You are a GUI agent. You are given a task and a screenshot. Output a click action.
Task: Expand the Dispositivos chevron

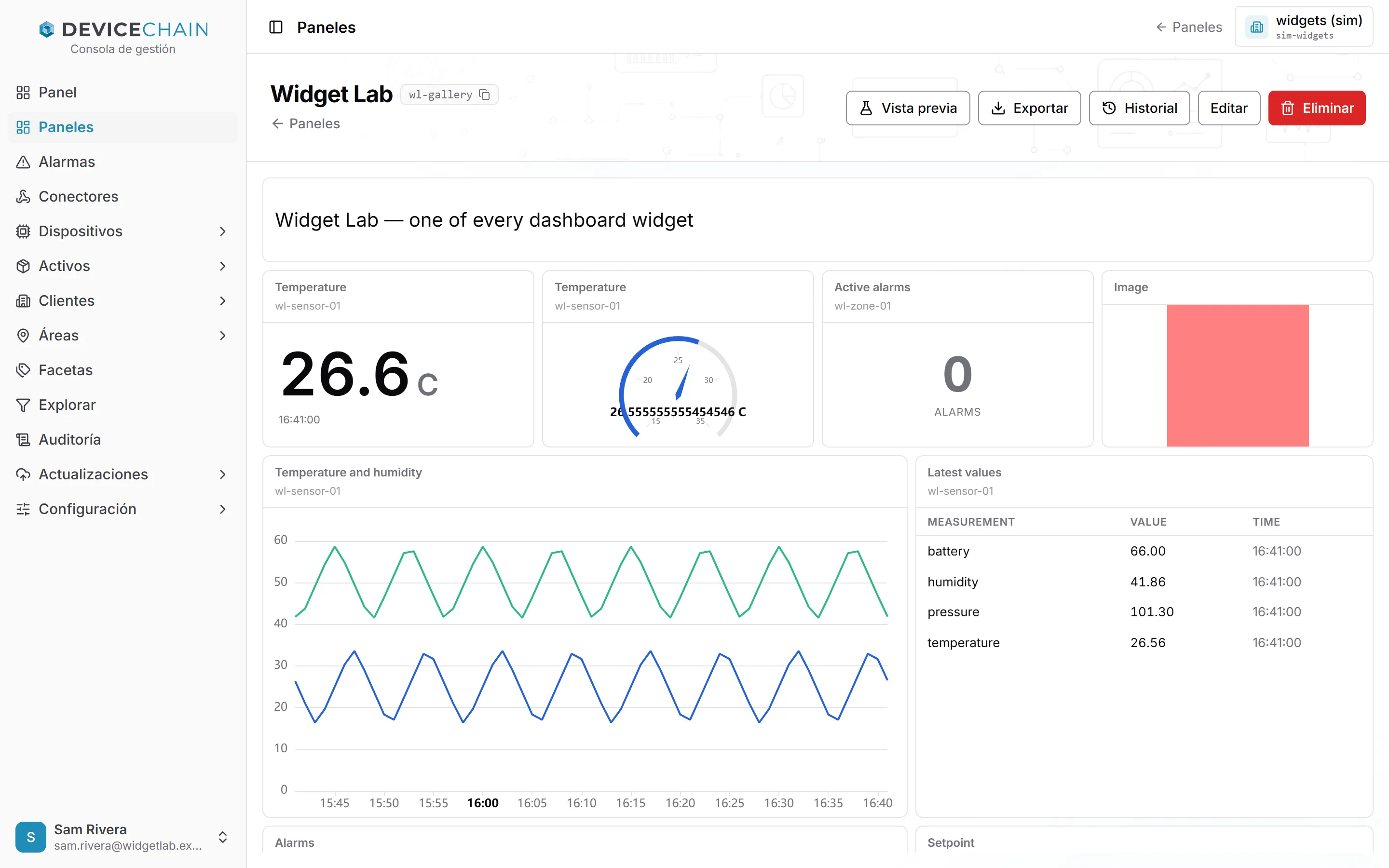(x=223, y=231)
